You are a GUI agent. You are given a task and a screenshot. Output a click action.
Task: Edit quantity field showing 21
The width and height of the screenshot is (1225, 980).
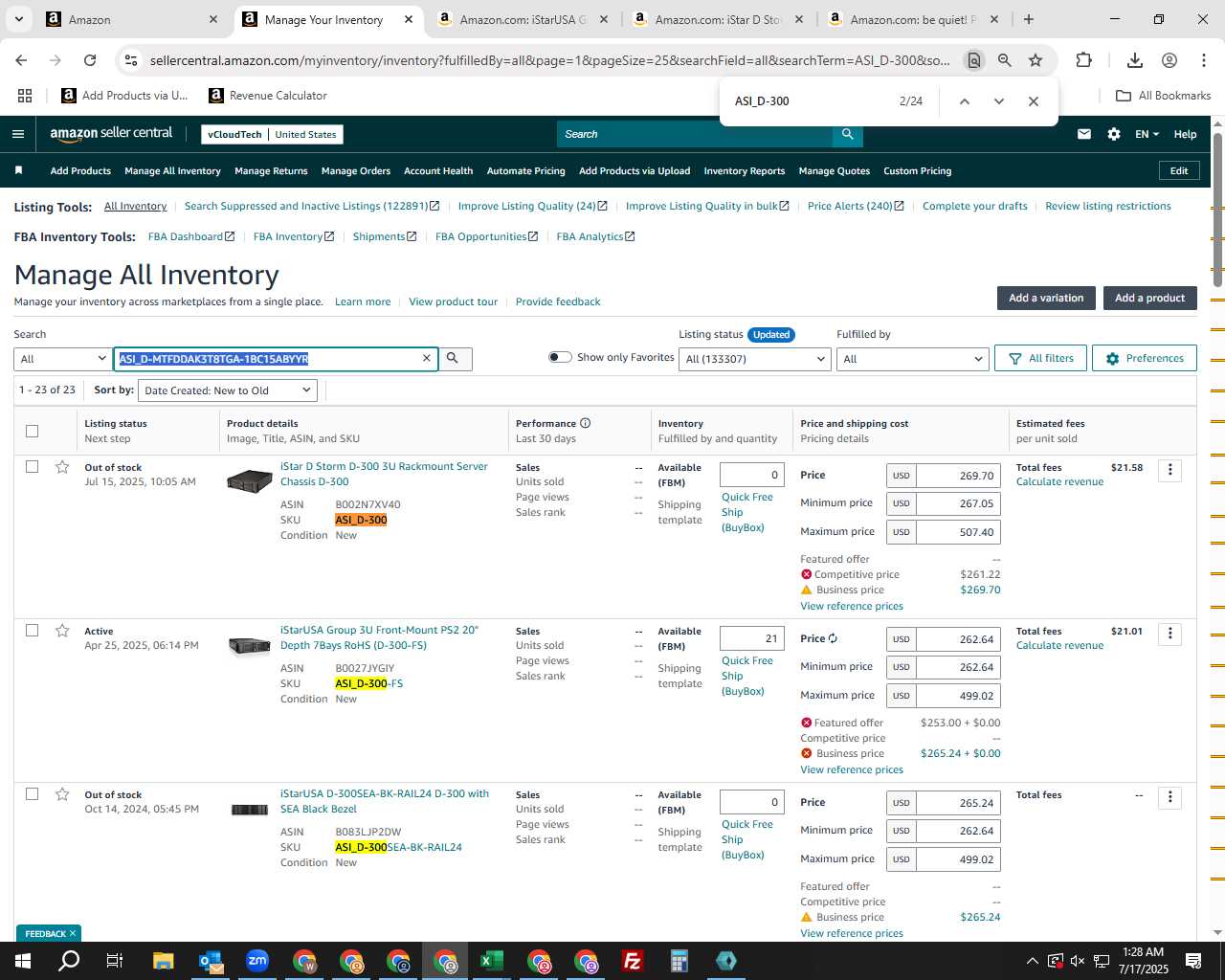pyautogui.click(x=751, y=638)
